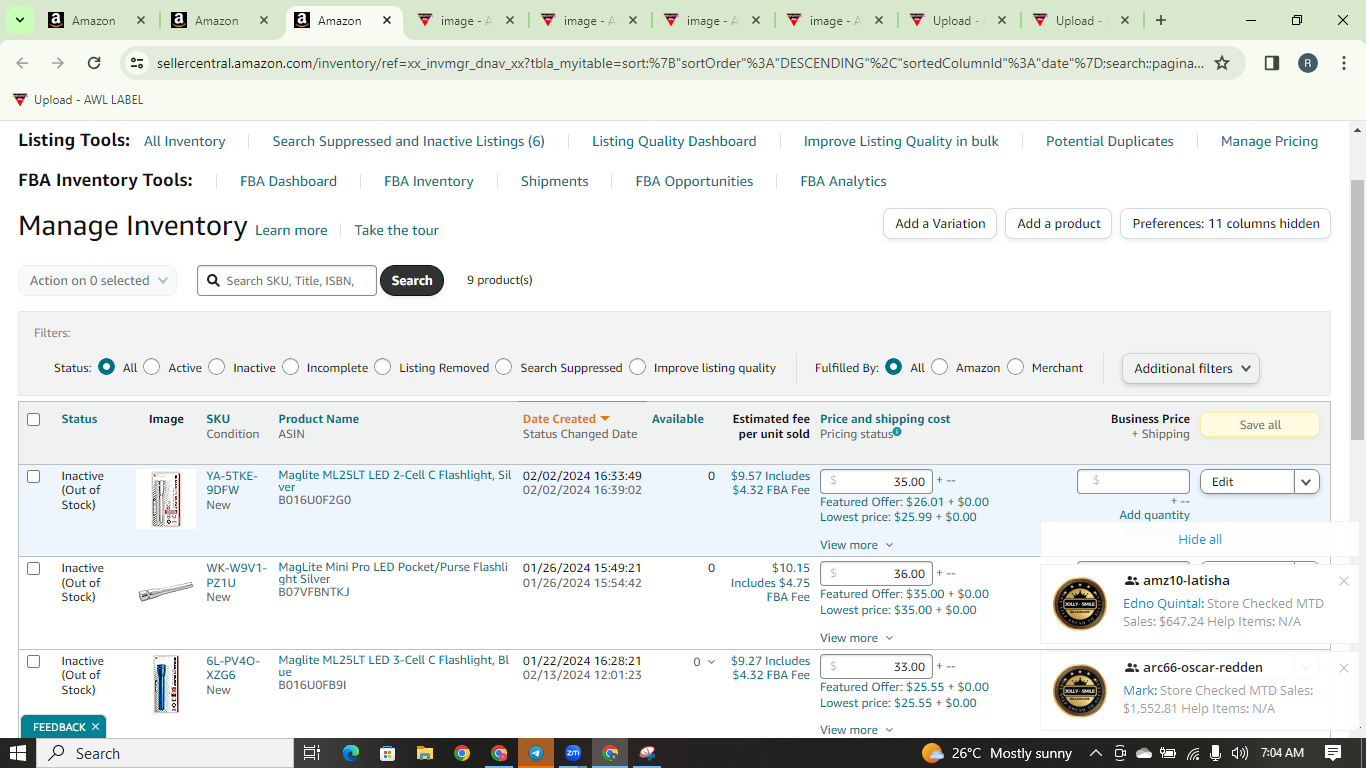Check the Maglite ML25LT 2-Cell Silver row
The image size is (1366, 768).
pos(33,476)
